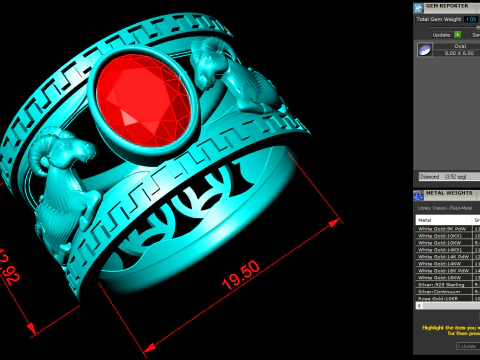Select the White Gold:9K PdW row
Image resolution: width=480 pixels, height=360 pixels.
coord(444,229)
